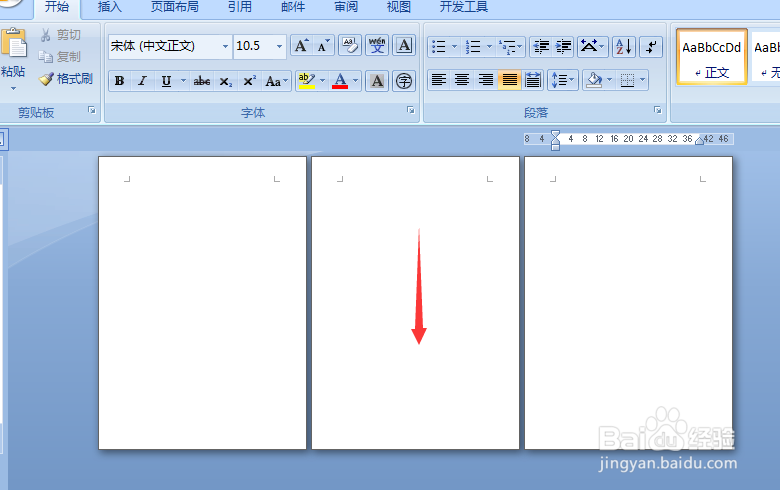Open the 引用 (References) tab
The width and height of the screenshot is (780, 490).
point(240,7)
